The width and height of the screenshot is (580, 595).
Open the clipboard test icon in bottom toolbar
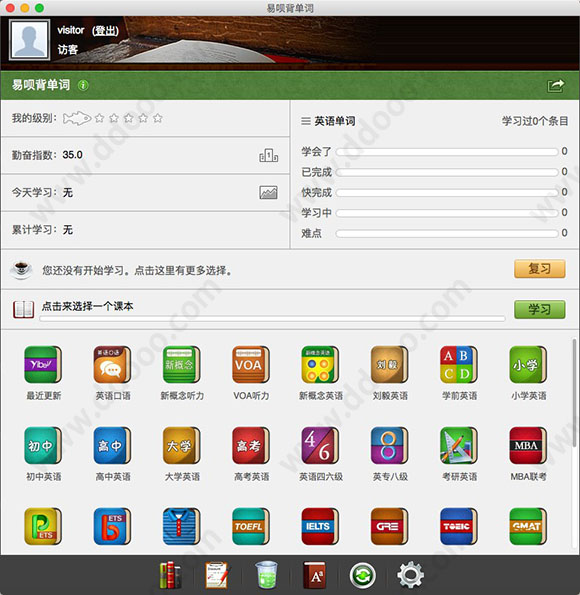[217, 575]
